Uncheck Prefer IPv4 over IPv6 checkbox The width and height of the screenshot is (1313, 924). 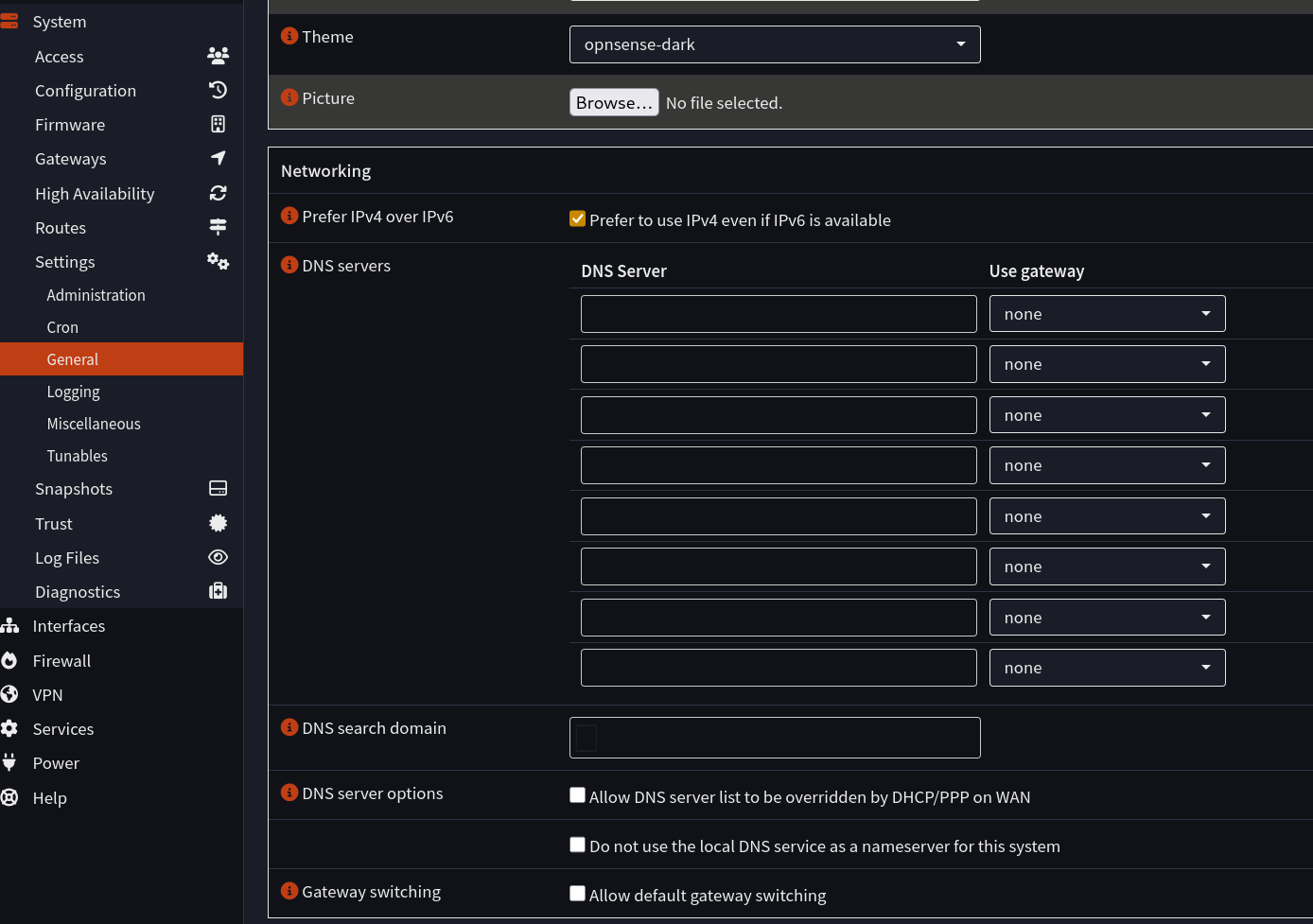pos(577,219)
